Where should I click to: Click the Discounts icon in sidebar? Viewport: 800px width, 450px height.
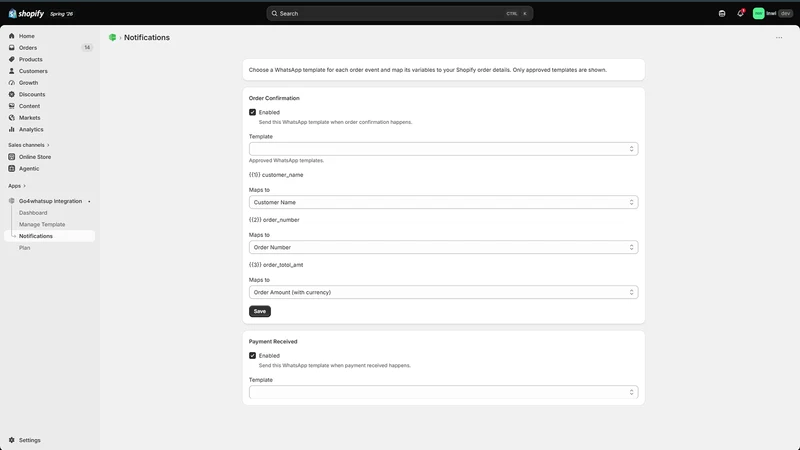click(12, 94)
